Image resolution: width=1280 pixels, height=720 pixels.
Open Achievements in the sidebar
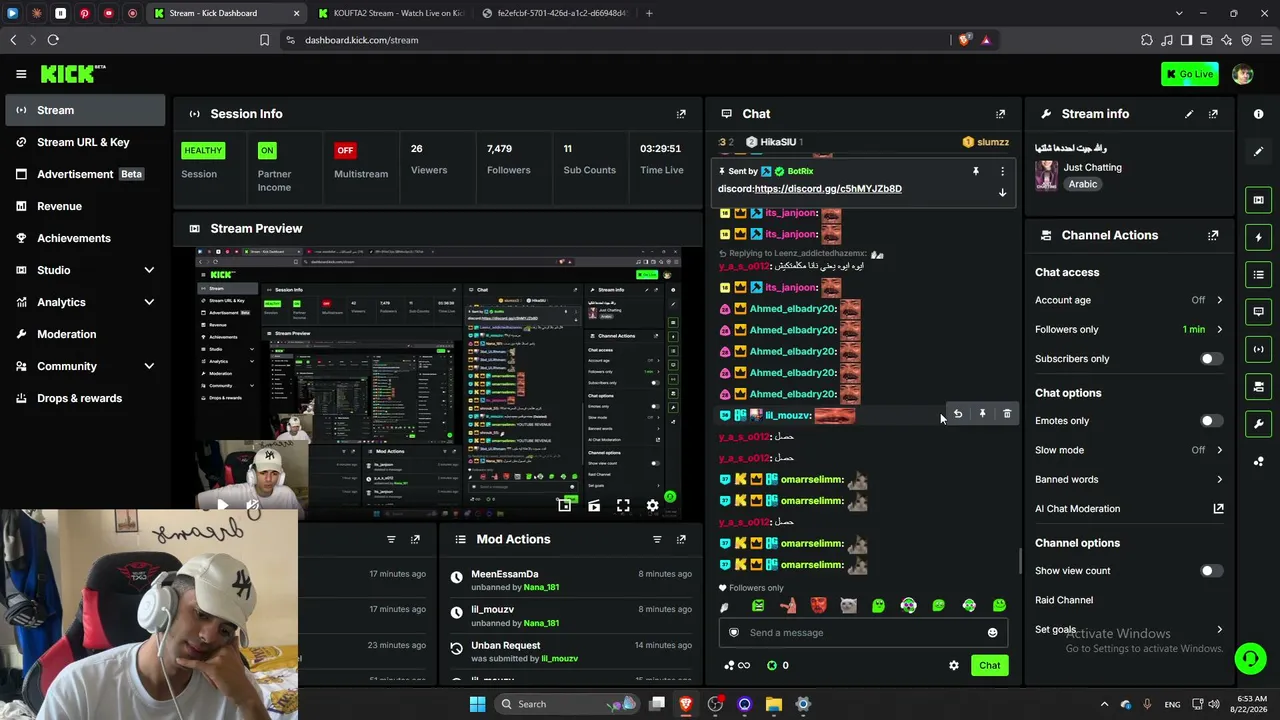(x=85, y=238)
